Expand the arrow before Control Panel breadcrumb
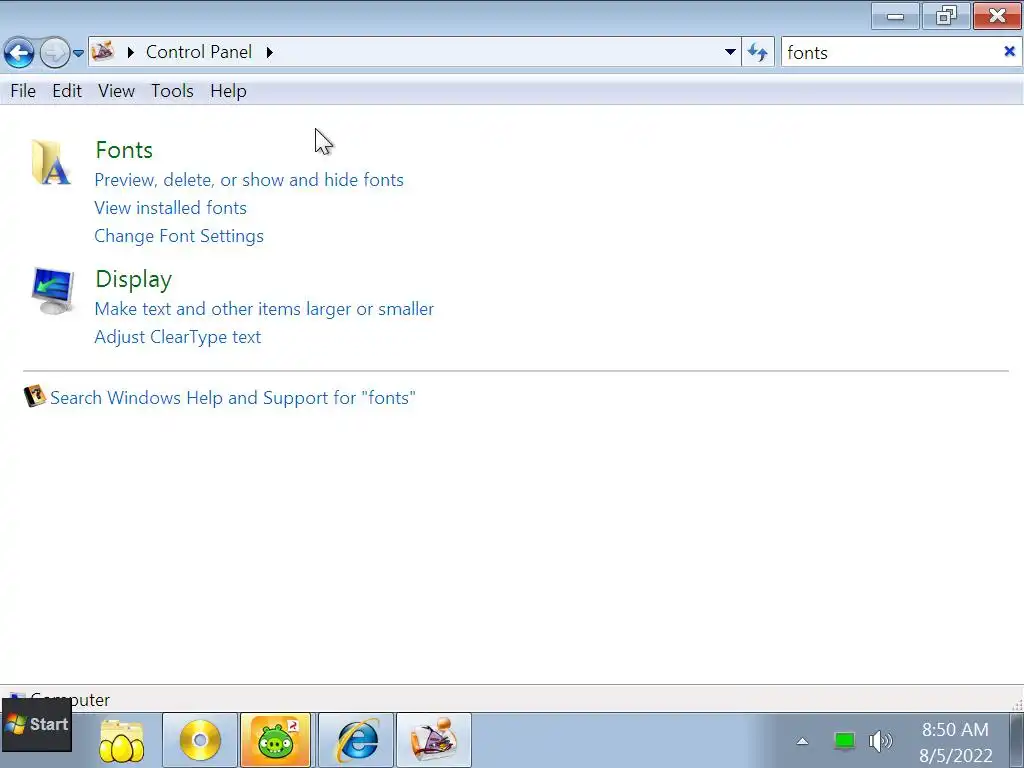 click(x=131, y=52)
